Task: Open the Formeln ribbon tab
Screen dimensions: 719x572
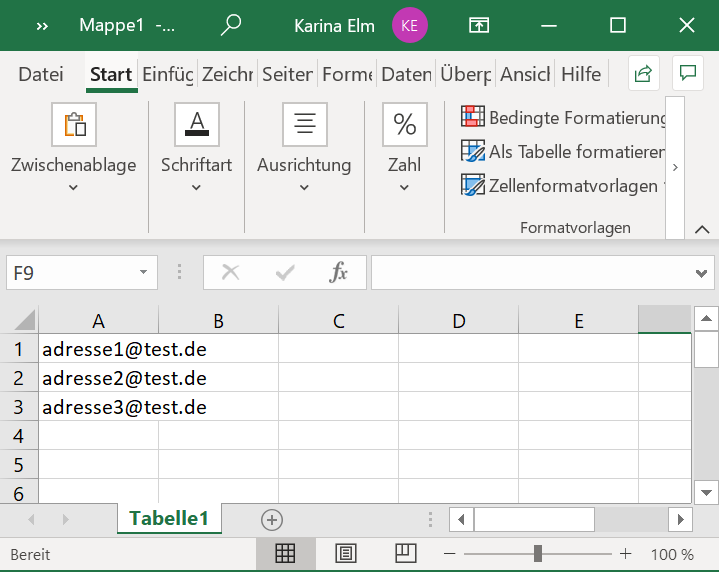Action: pyautogui.click(x=347, y=74)
